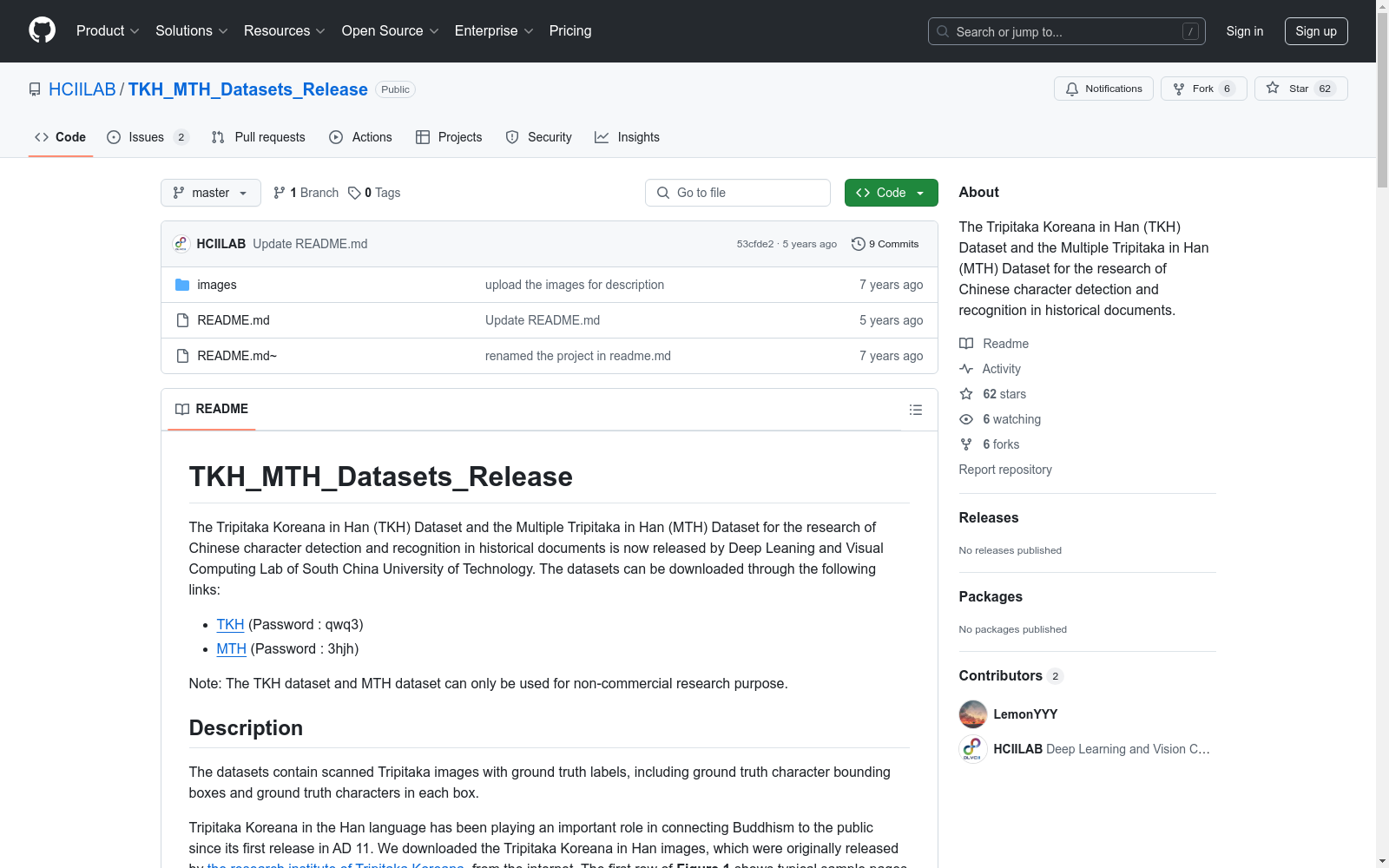
Task: Expand the Enterprise menu
Action: [494, 31]
